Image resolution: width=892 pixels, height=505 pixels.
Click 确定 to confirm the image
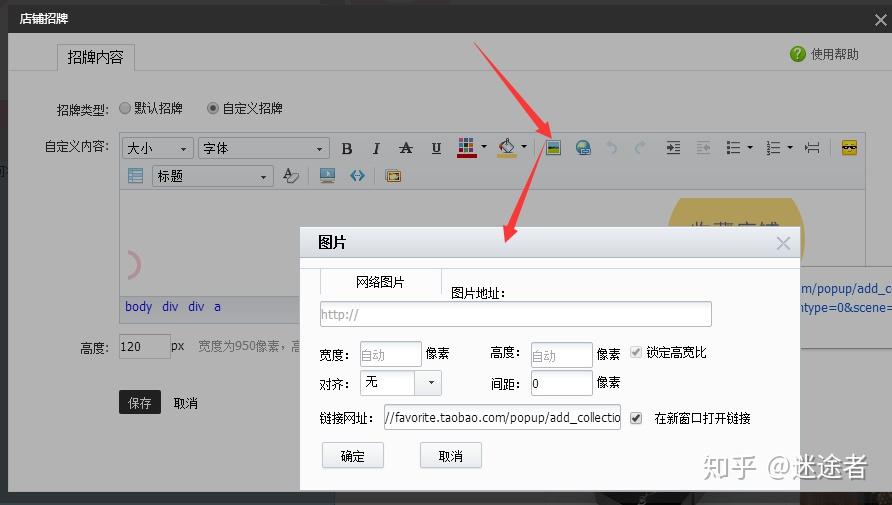tap(353, 456)
